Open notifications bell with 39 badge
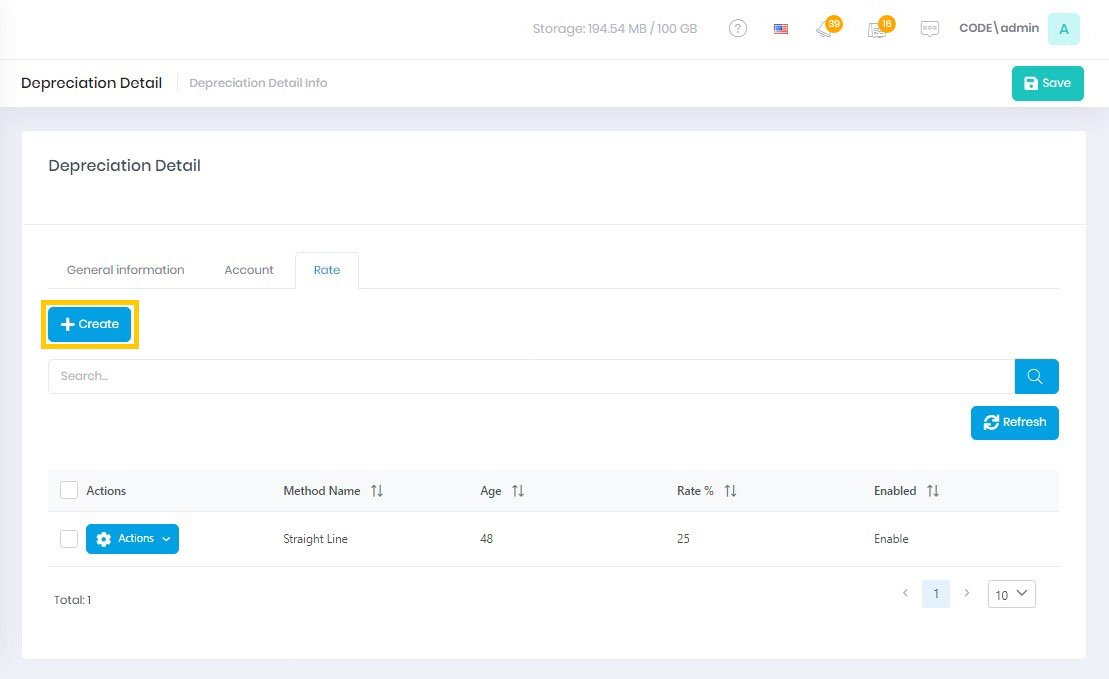This screenshot has height=679, width=1109. coord(826,29)
